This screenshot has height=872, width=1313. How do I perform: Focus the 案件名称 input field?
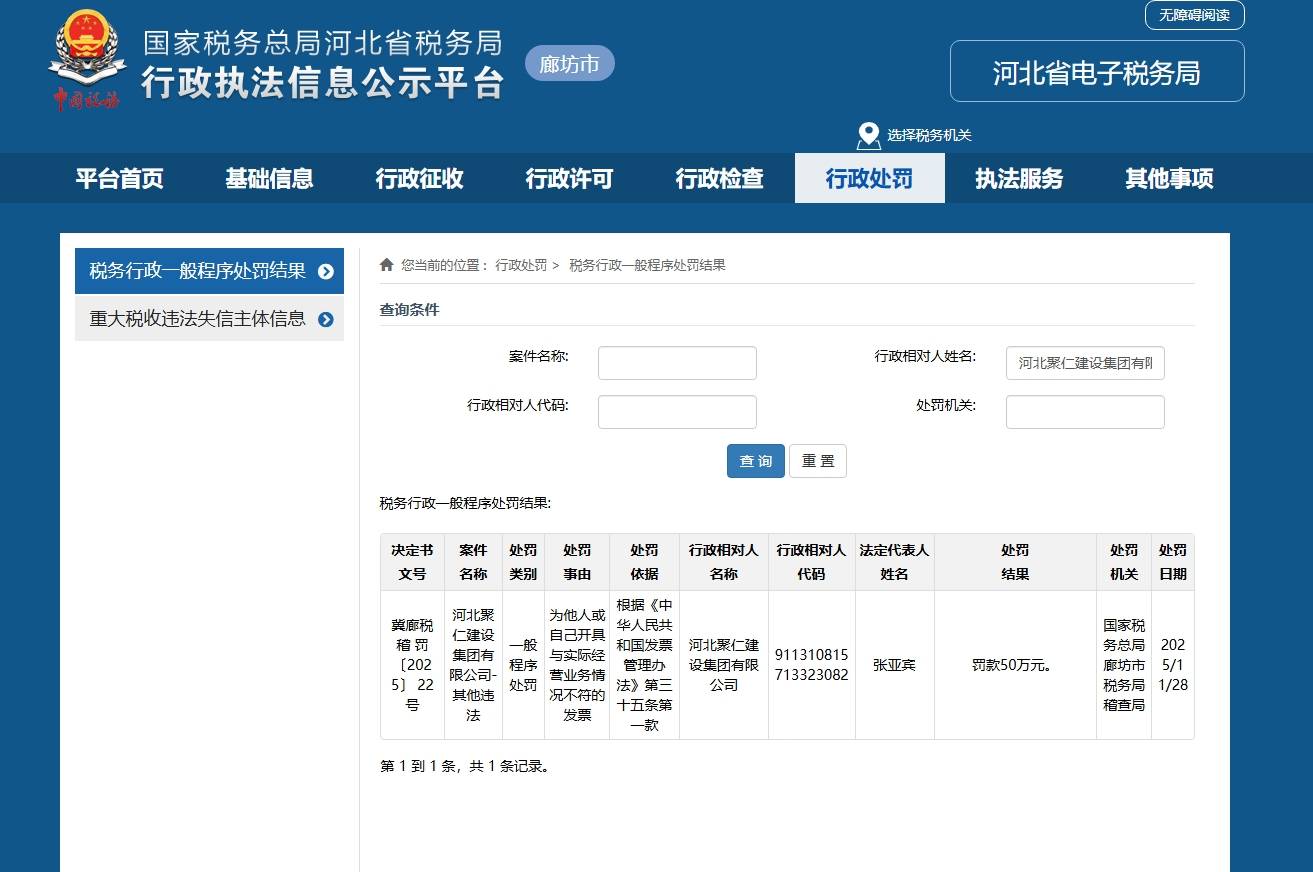[677, 363]
